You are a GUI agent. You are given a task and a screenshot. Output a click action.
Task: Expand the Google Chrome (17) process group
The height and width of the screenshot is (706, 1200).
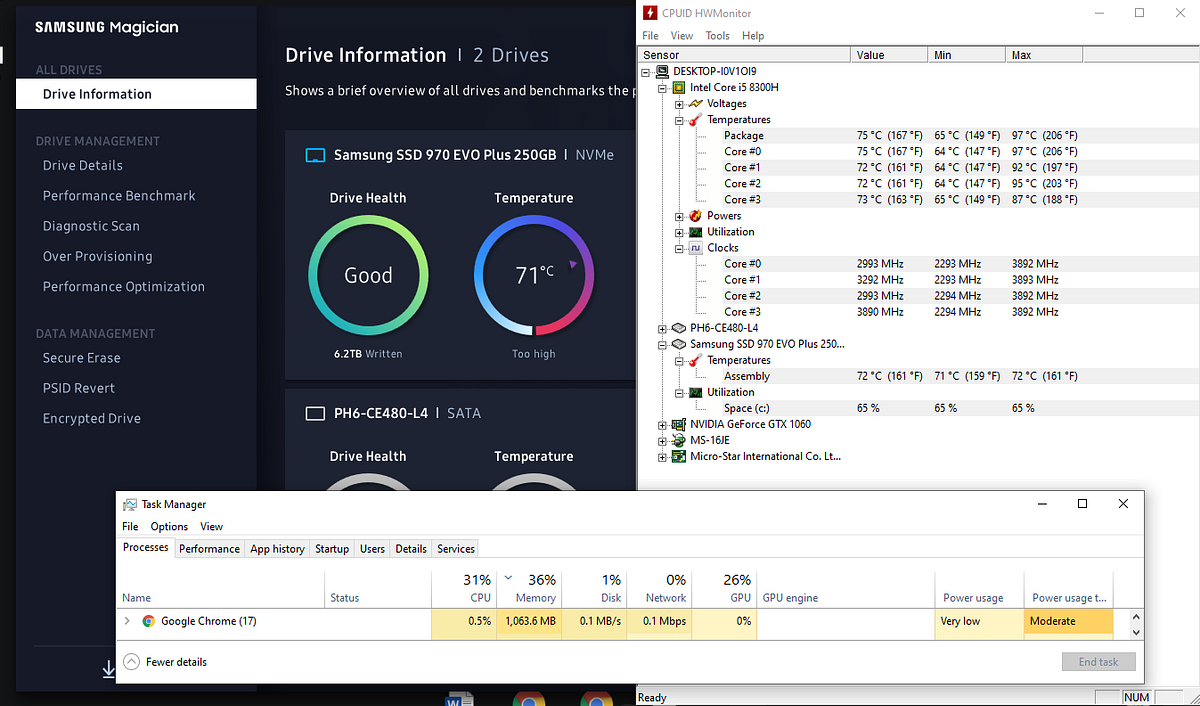pyautogui.click(x=127, y=621)
